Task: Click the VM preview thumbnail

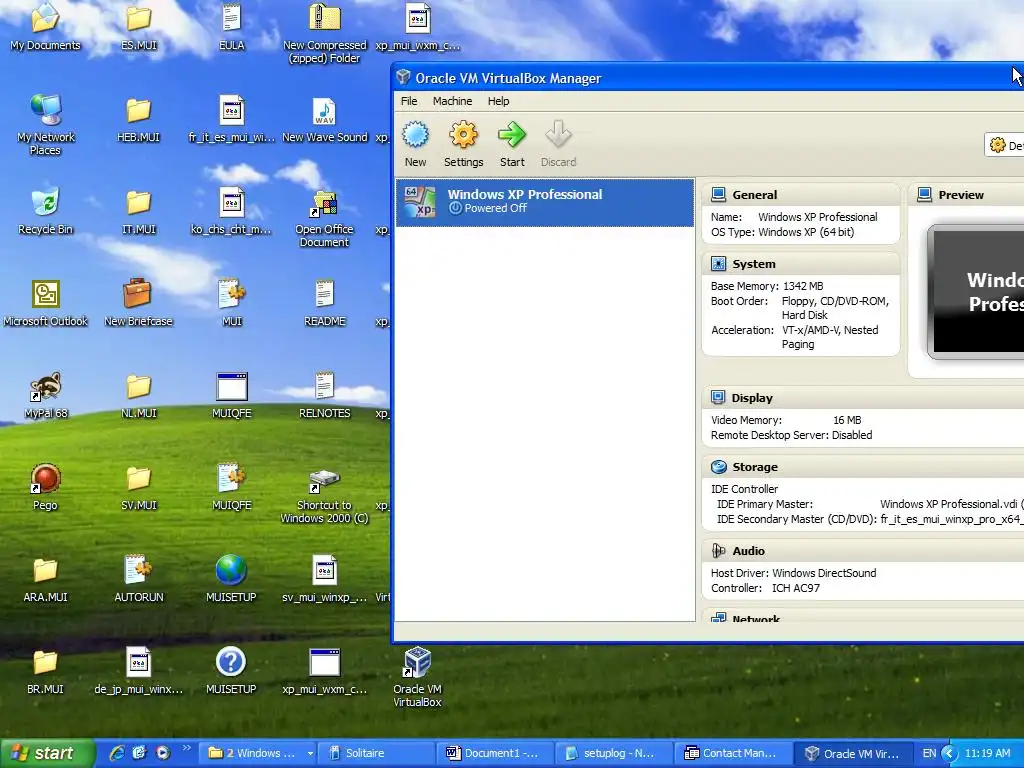Action: click(976, 292)
